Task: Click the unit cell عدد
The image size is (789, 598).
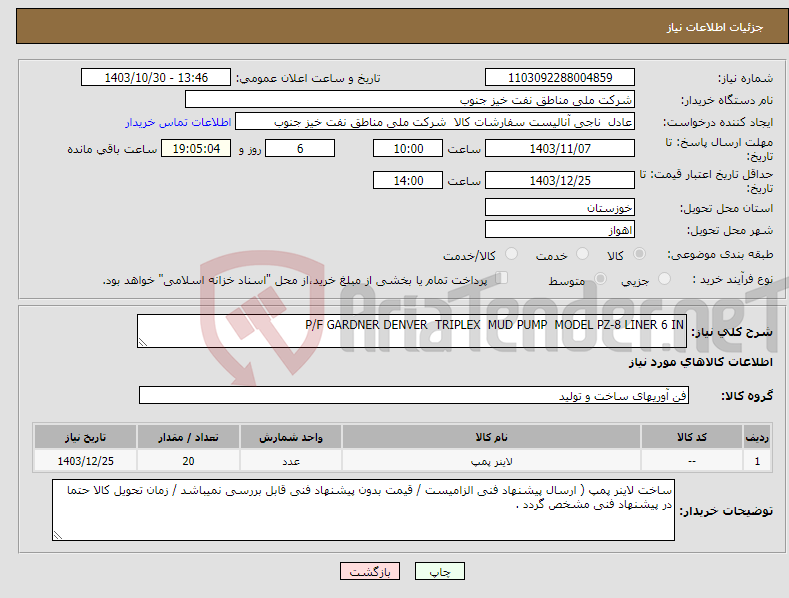Action: pyautogui.click(x=291, y=461)
